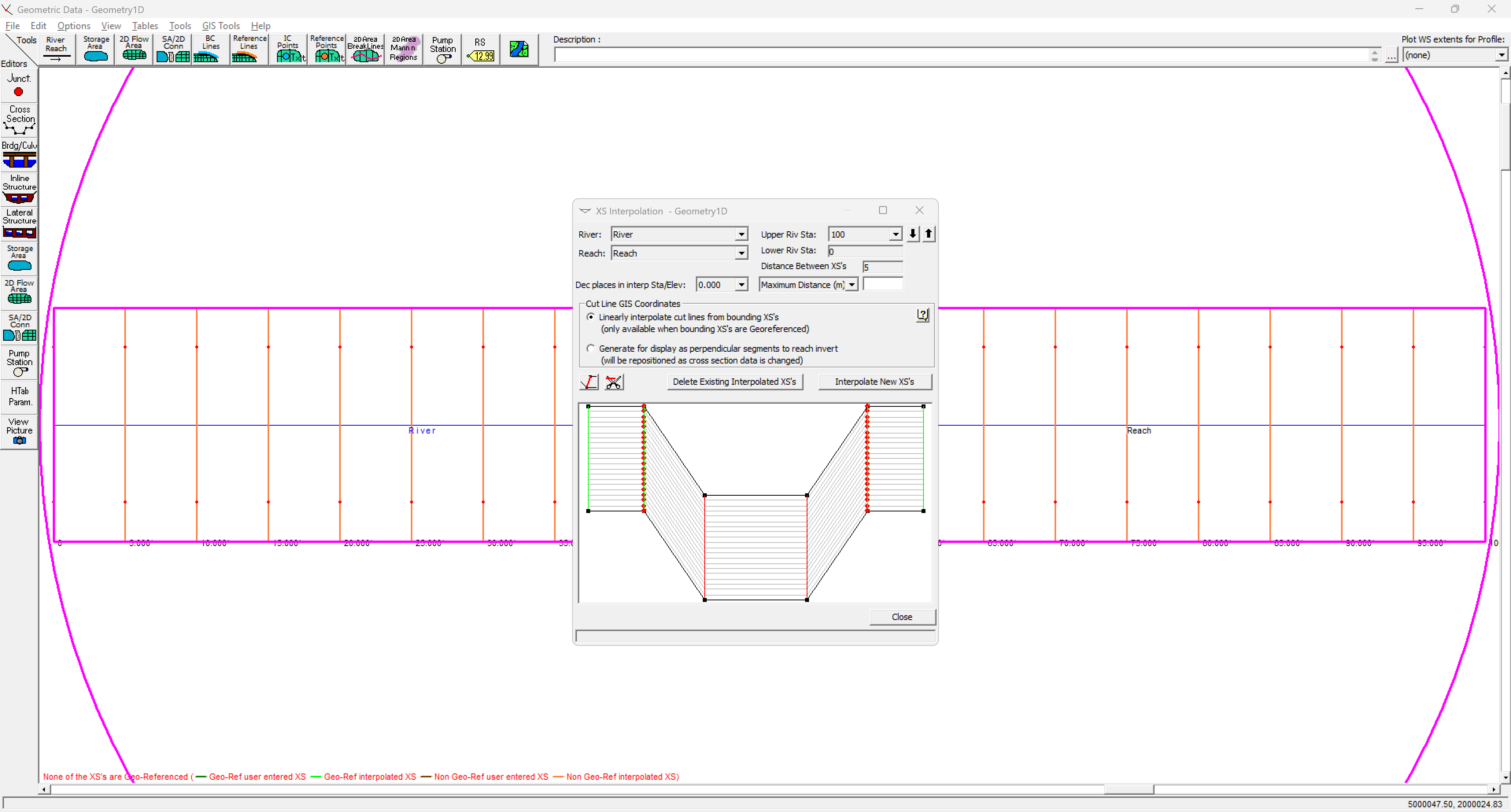Move to previous river station with up arrow
Image resolution: width=1511 pixels, height=812 pixels.
[929, 234]
